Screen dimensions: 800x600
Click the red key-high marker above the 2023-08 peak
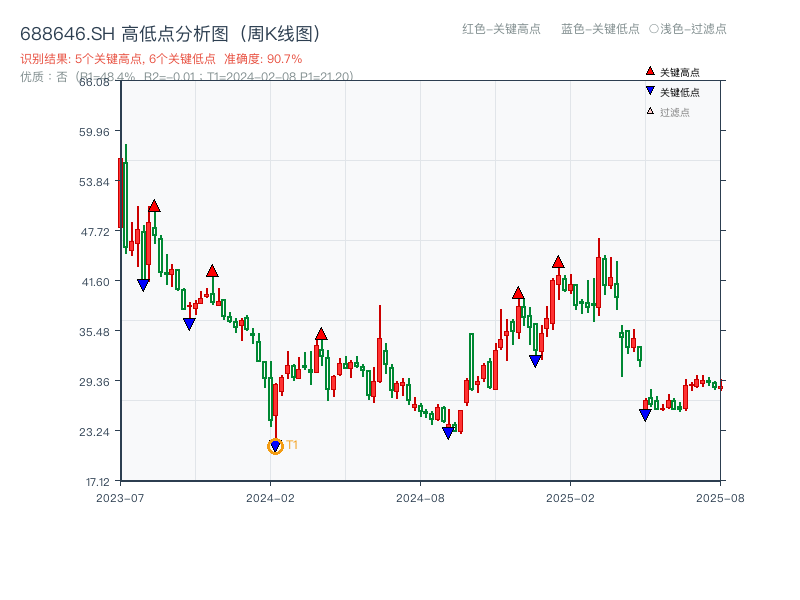154,206
